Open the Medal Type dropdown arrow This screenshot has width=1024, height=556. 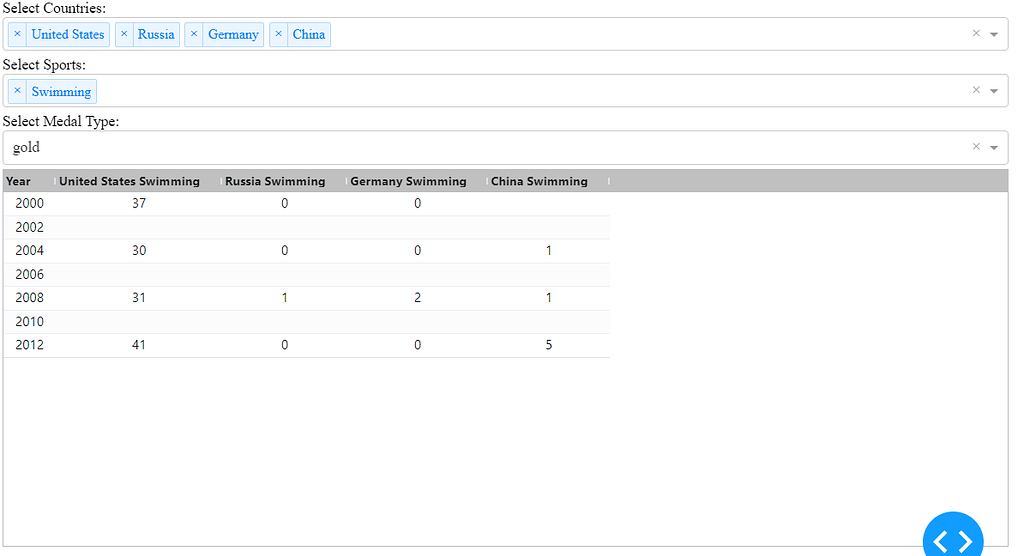[994, 148]
